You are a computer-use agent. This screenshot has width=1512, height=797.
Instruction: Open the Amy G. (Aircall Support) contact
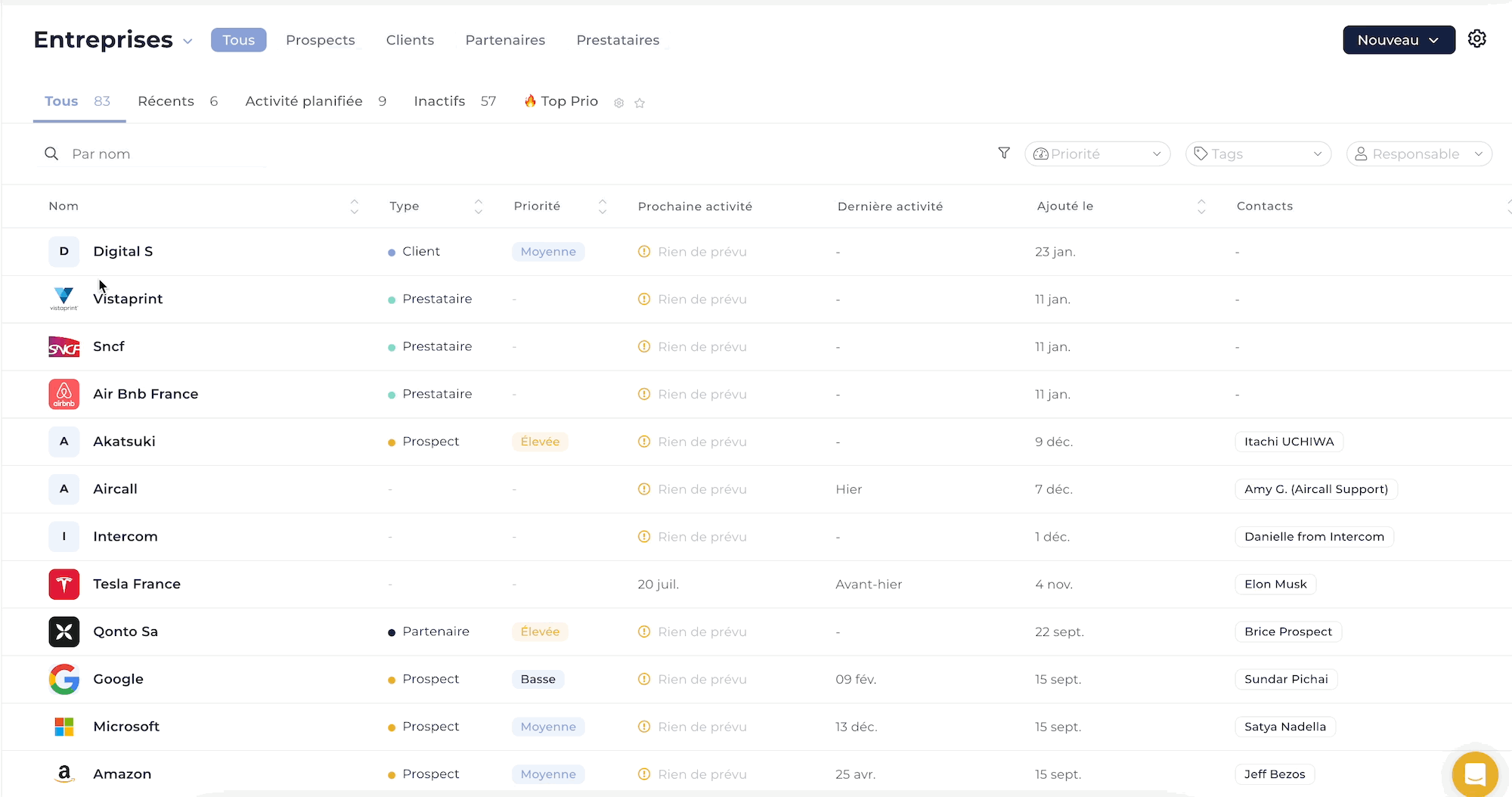coord(1316,489)
